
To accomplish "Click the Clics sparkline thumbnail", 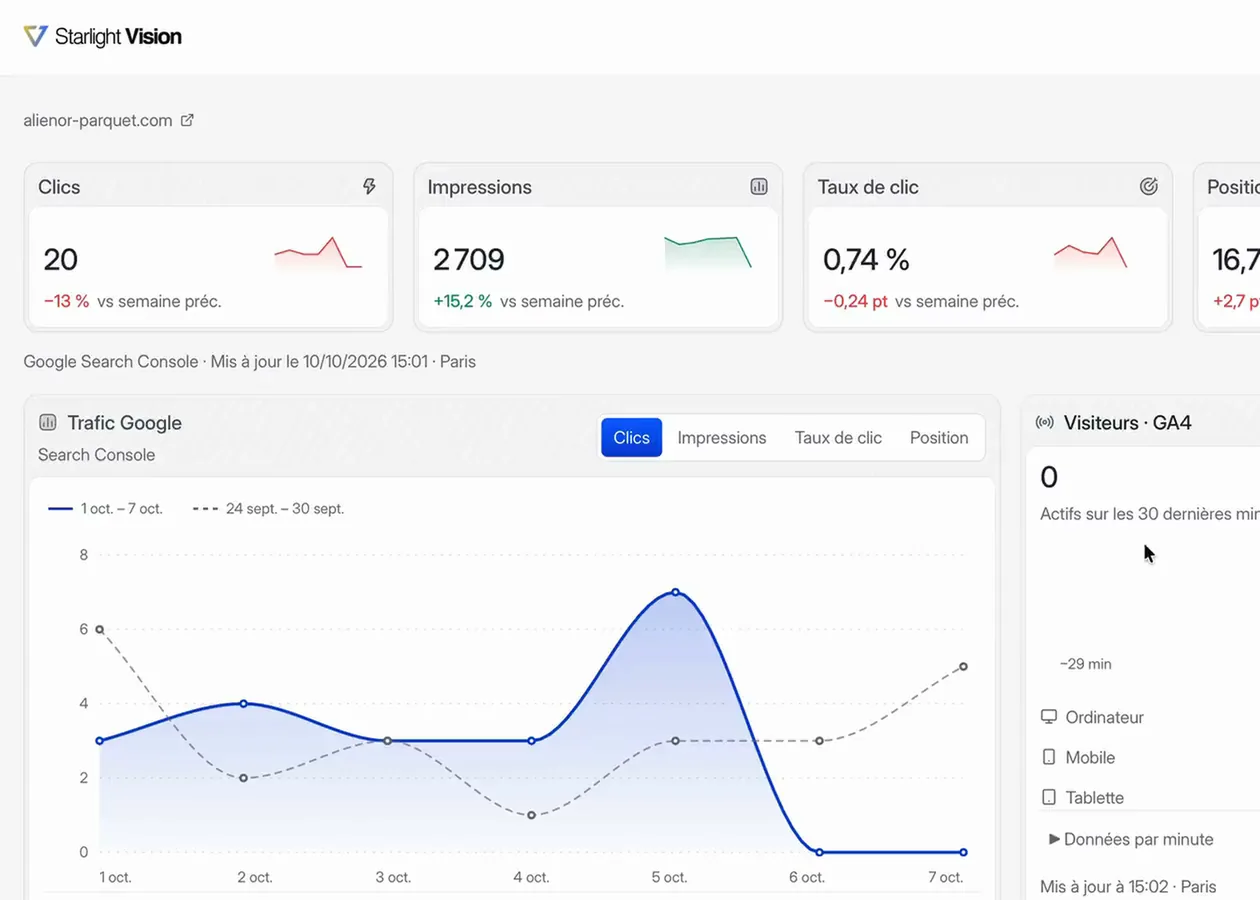I will 318,253.
